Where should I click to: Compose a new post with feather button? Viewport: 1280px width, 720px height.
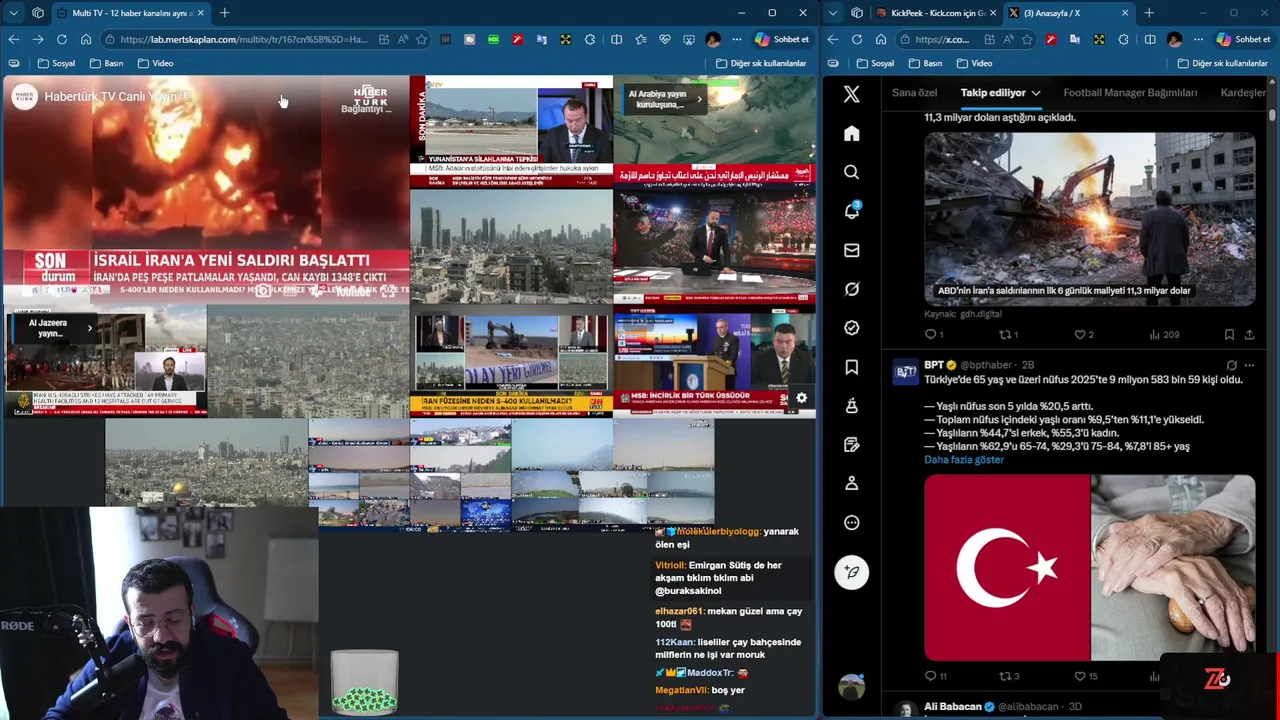coord(851,572)
